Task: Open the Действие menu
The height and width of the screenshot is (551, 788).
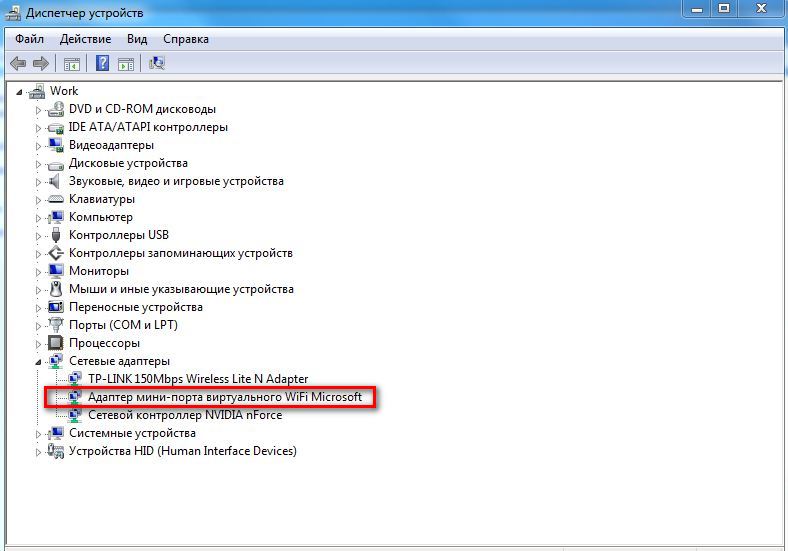Action: (85, 39)
